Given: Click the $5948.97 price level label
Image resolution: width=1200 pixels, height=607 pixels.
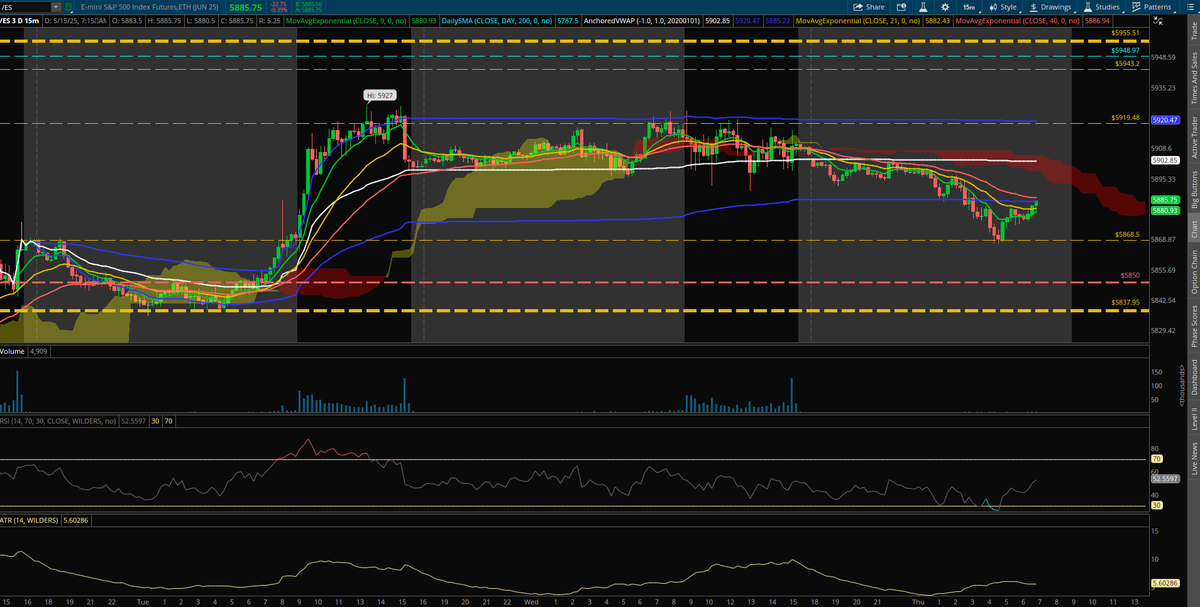Looking at the screenshot, I should (x=1127, y=49).
